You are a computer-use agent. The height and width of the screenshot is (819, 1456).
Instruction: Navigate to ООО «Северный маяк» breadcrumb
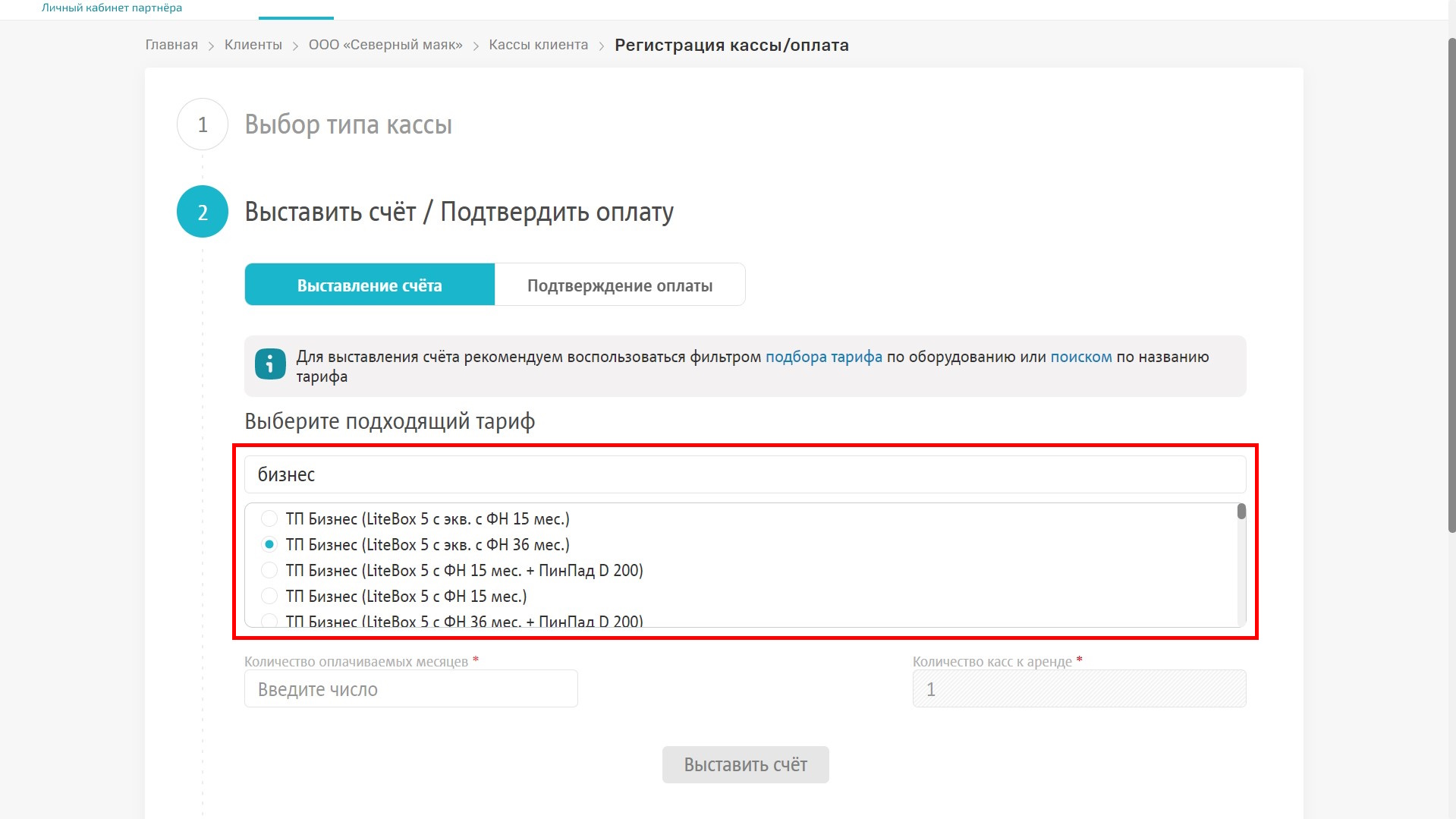click(x=385, y=45)
